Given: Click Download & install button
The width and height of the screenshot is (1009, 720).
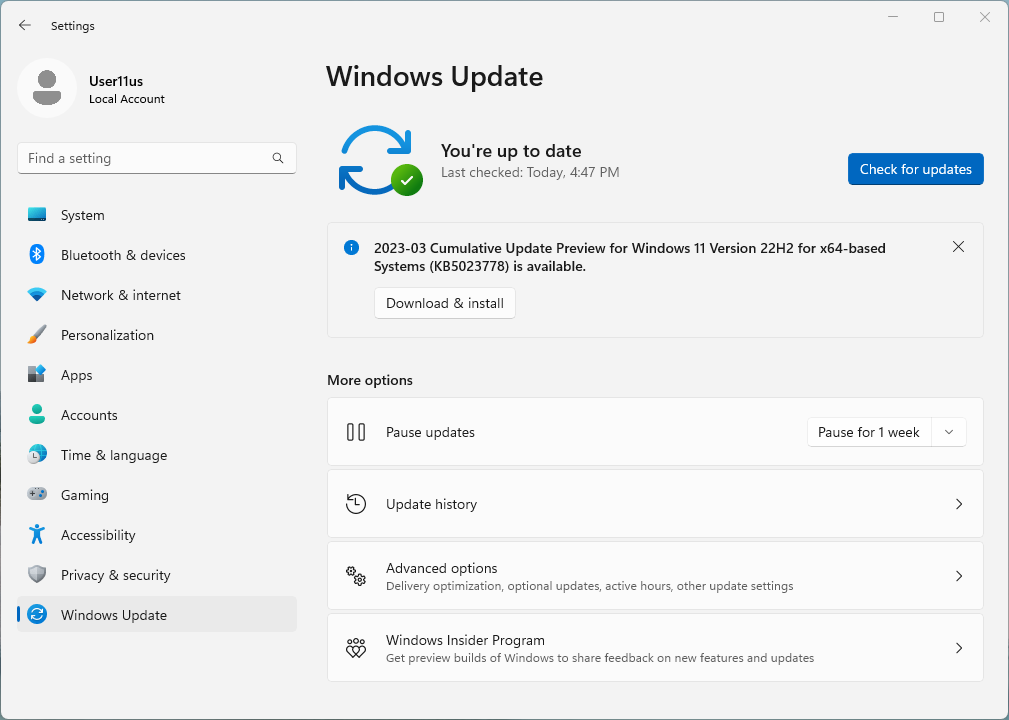Looking at the screenshot, I should coord(445,303).
